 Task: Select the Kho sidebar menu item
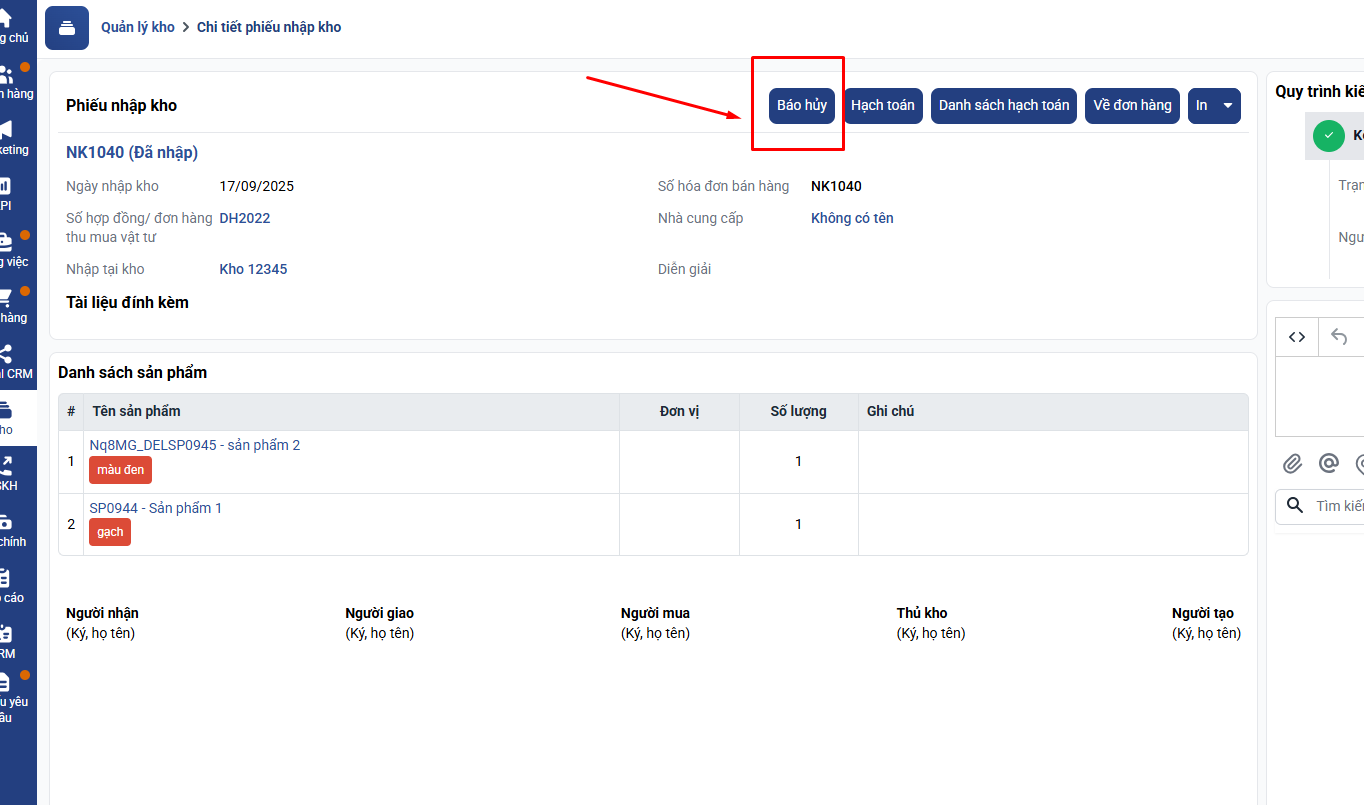pyautogui.click(x=8, y=417)
